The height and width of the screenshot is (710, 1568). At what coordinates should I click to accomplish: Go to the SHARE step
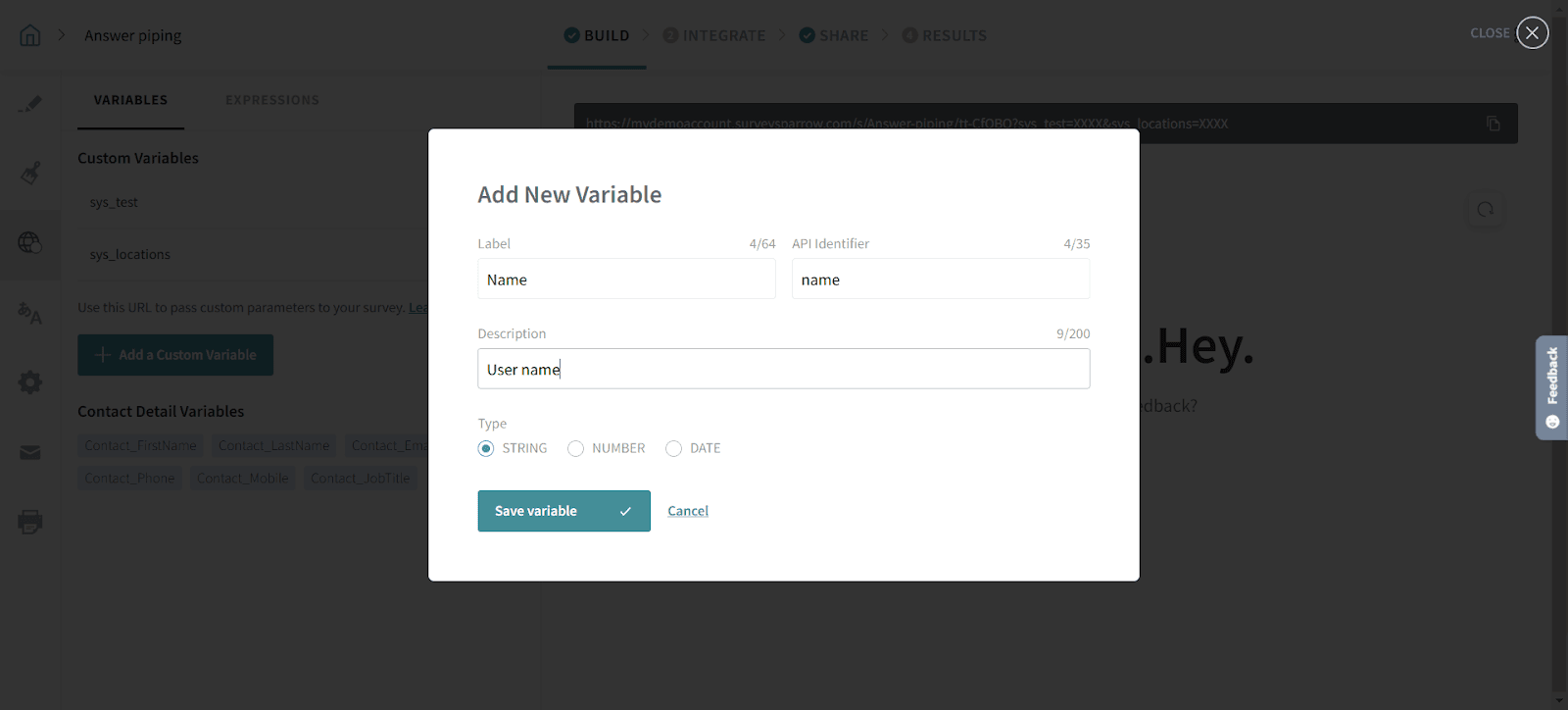click(x=834, y=35)
